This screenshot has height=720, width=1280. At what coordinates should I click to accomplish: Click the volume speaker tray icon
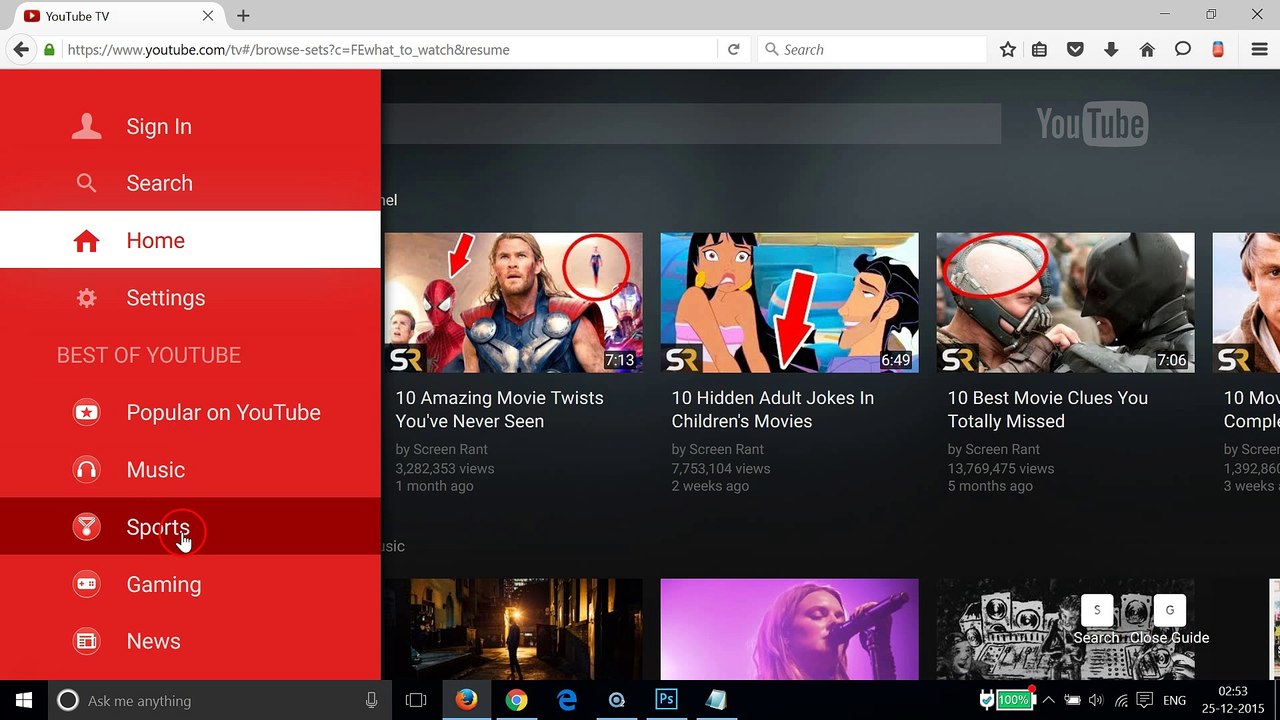point(1096,701)
